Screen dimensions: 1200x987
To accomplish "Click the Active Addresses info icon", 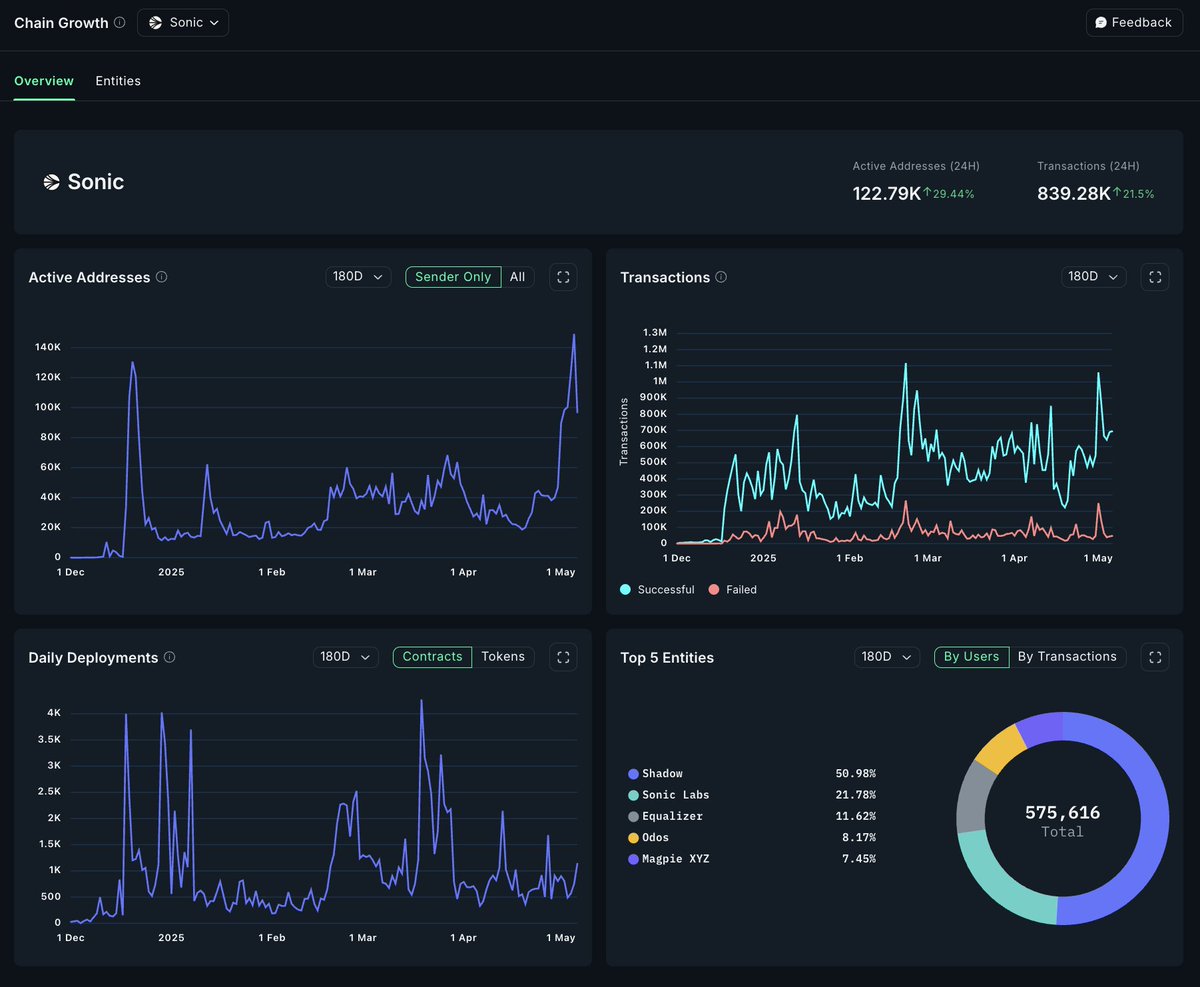I will [162, 277].
